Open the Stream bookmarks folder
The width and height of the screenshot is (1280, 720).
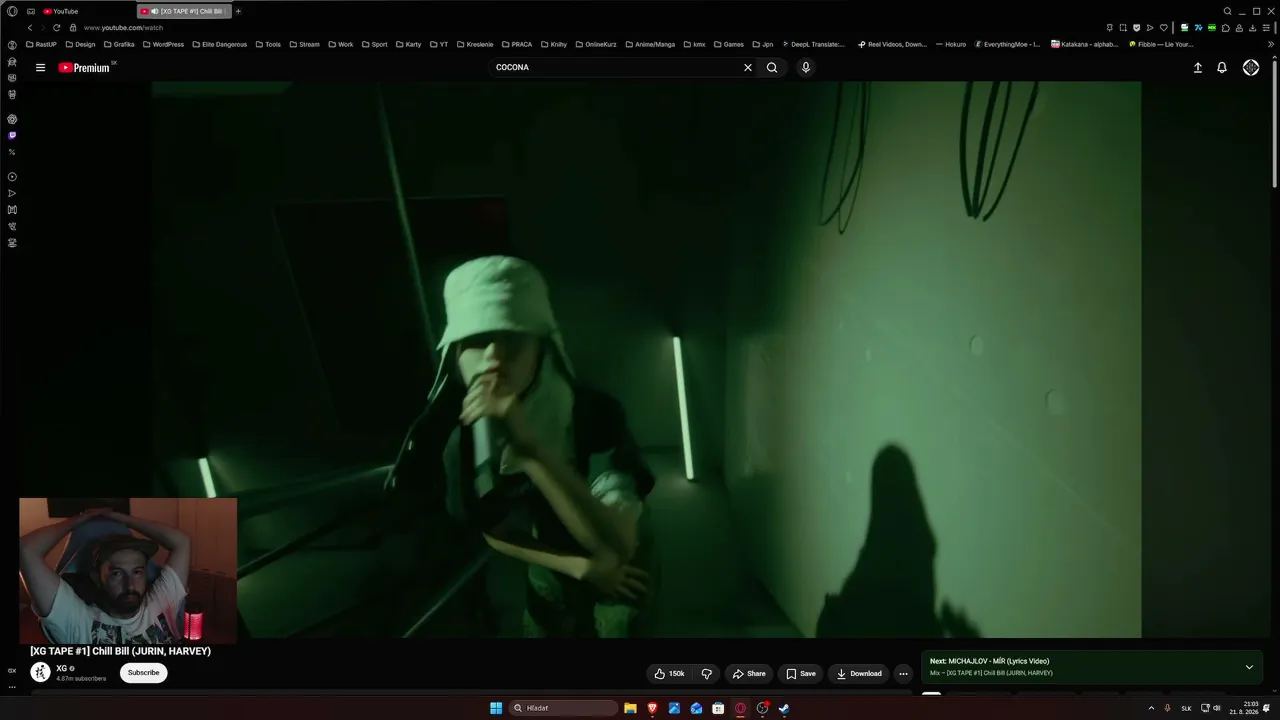pos(304,45)
